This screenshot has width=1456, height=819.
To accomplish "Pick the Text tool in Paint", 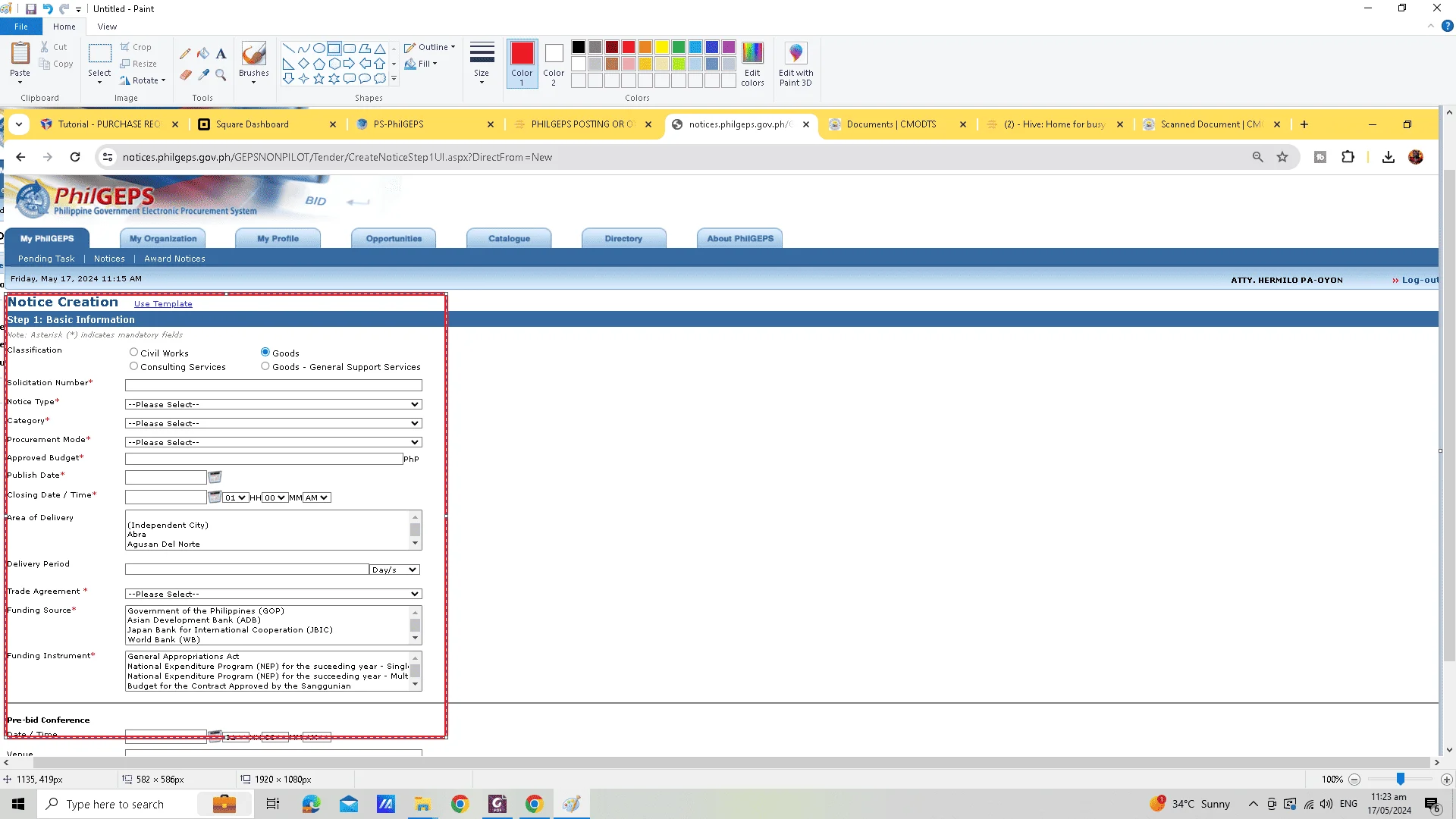I will [x=221, y=54].
